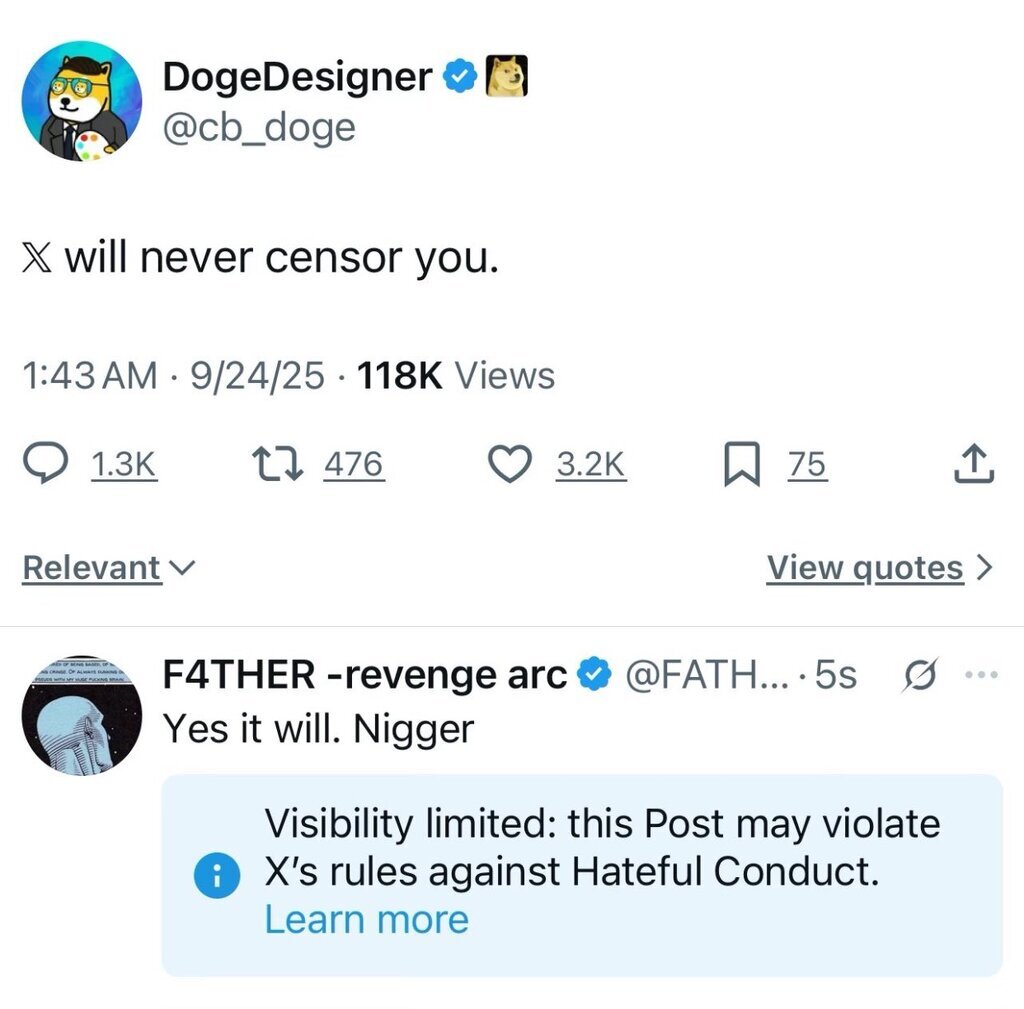The image size is (1024, 1009).
Task: Click the Doge affiliate badge icon
Action: pos(506,77)
